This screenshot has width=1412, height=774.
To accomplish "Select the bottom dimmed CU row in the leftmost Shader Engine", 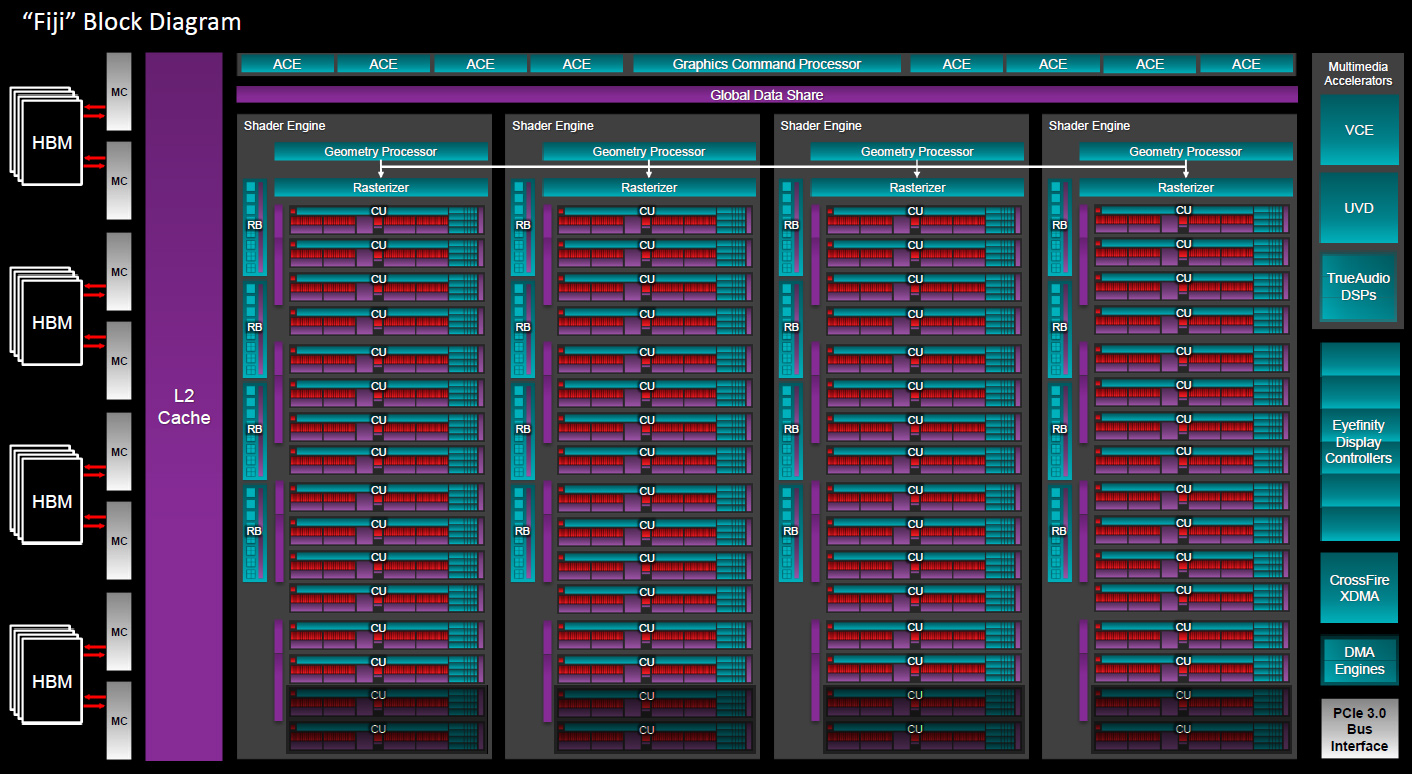I will [x=387, y=736].
